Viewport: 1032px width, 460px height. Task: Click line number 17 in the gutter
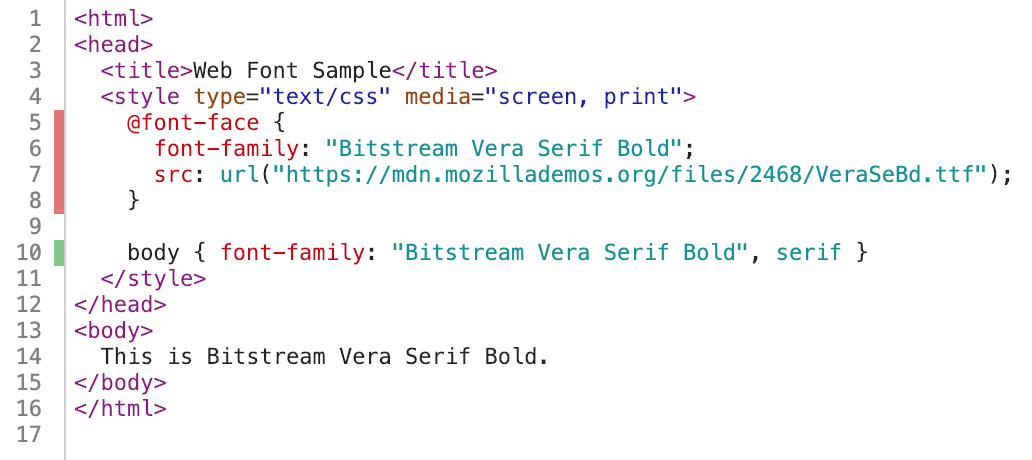[x=30, y=434]
